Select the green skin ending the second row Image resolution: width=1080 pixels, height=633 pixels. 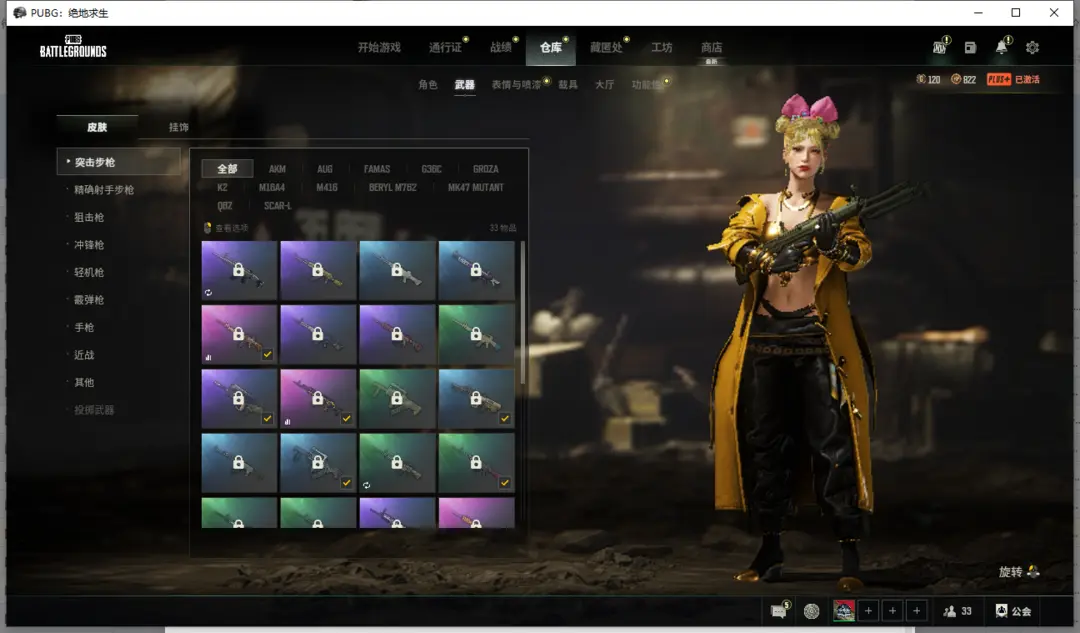[x=477, y=335]
